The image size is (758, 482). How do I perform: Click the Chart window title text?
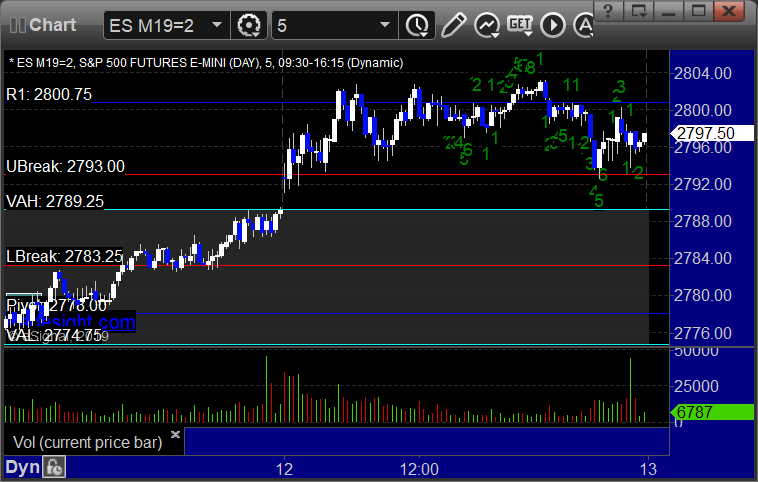53,25
